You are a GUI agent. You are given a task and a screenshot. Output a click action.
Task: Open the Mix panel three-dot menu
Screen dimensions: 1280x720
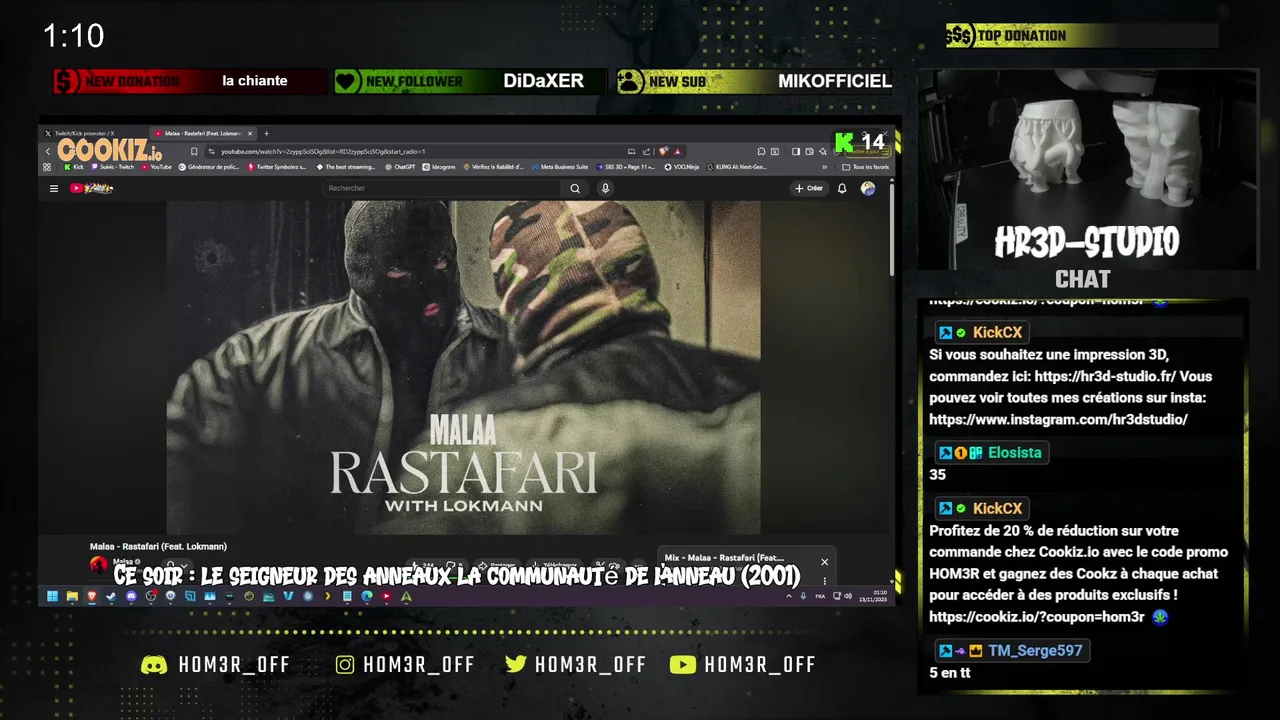point(824,581)
